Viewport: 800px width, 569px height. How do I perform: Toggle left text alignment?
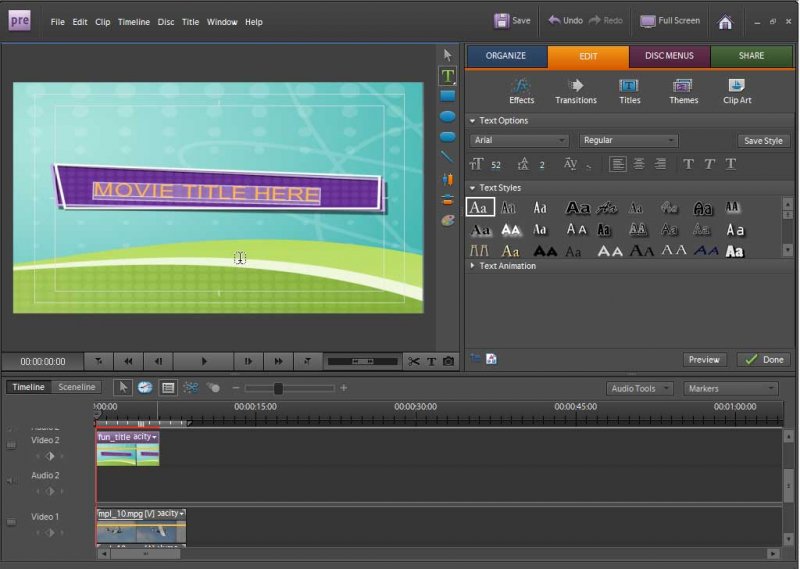[x=618, y=164]
